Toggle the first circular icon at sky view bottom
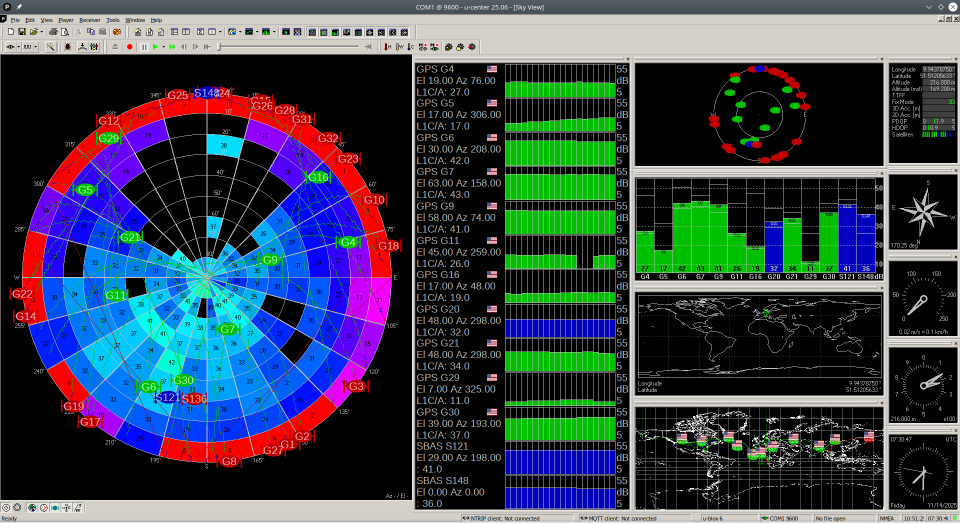Image resolution: width=960 pixels, height=523 pixels. point(8,507)
